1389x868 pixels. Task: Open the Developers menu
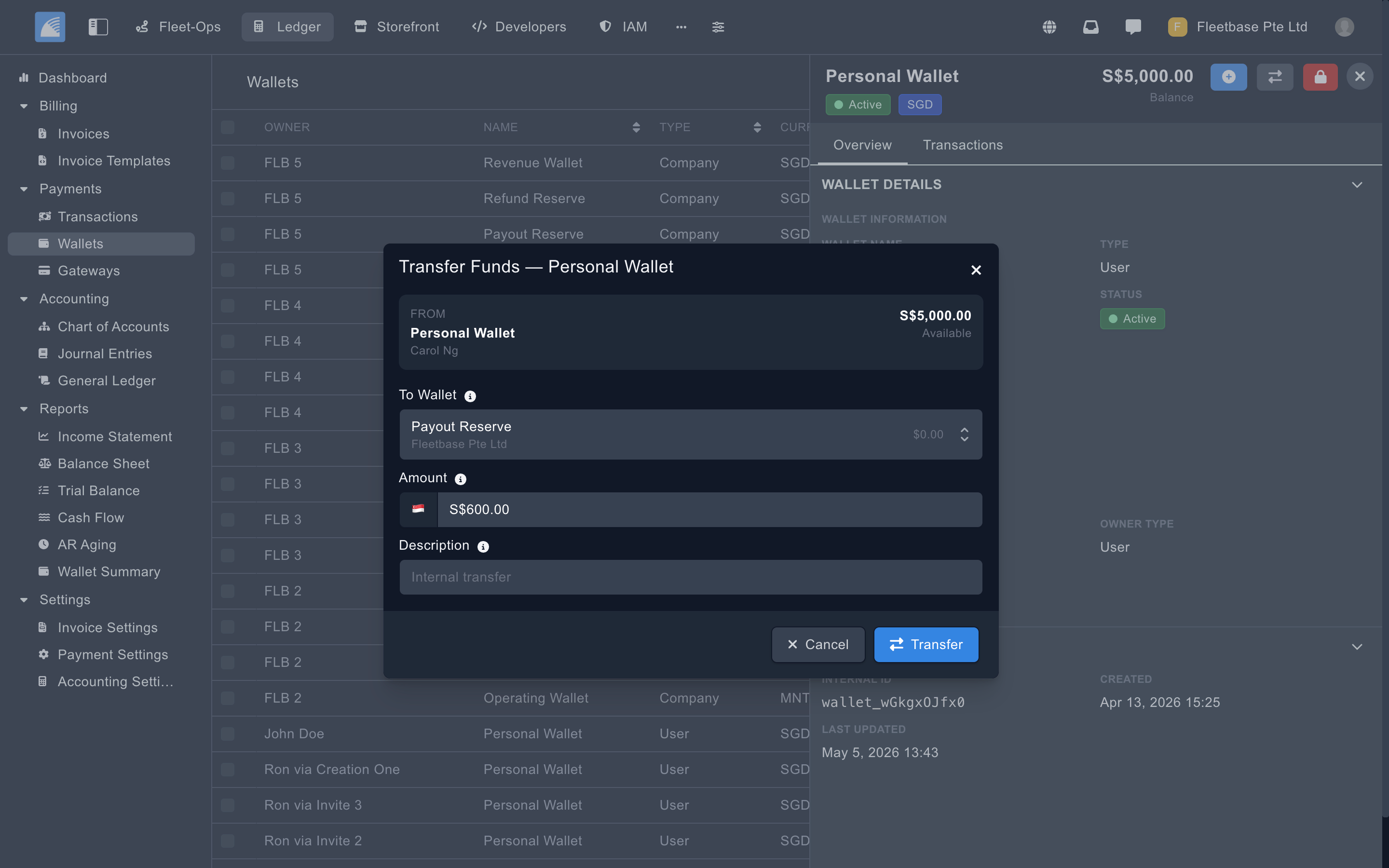(519, 27)
